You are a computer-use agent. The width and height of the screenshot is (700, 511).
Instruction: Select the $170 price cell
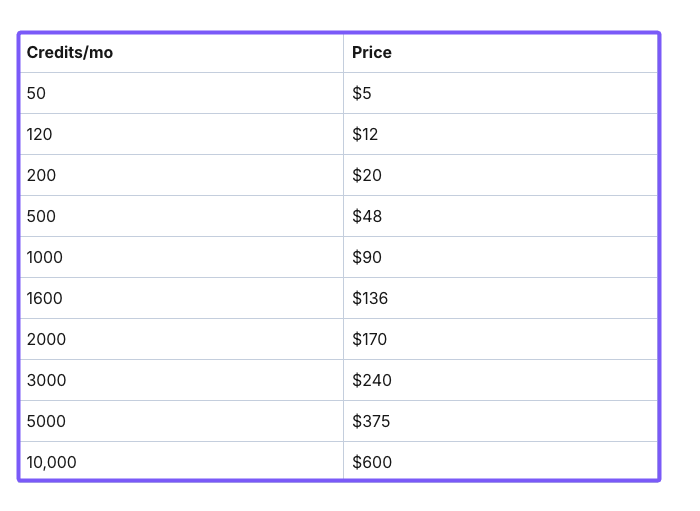tap(370, 339)
